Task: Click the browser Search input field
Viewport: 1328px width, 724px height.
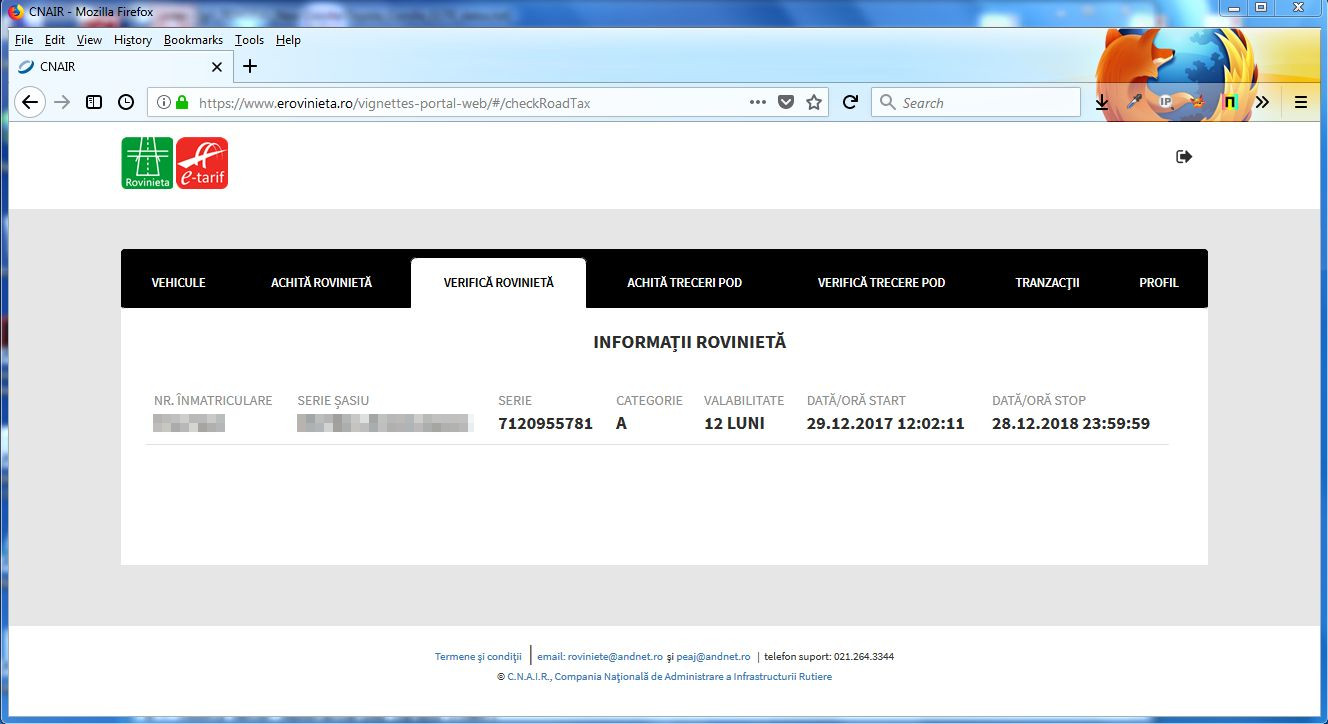Action: (x=985, y=102)
